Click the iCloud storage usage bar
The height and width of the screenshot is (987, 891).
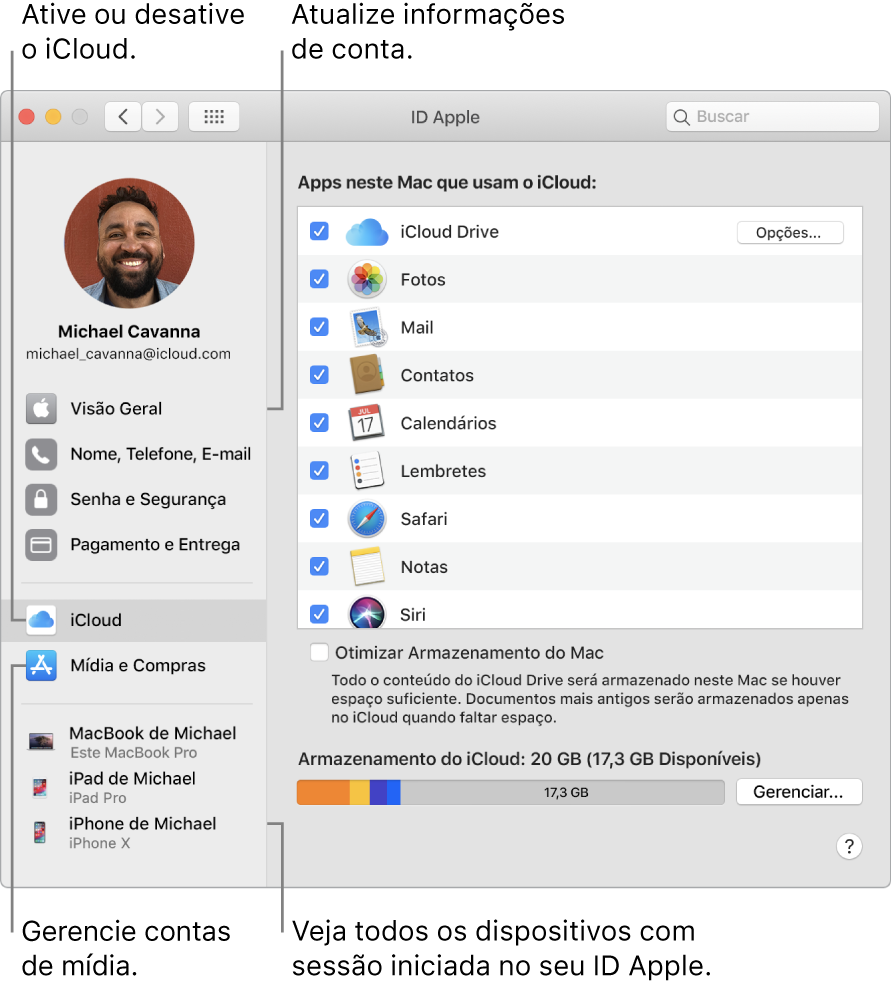[x=510, y=792]
